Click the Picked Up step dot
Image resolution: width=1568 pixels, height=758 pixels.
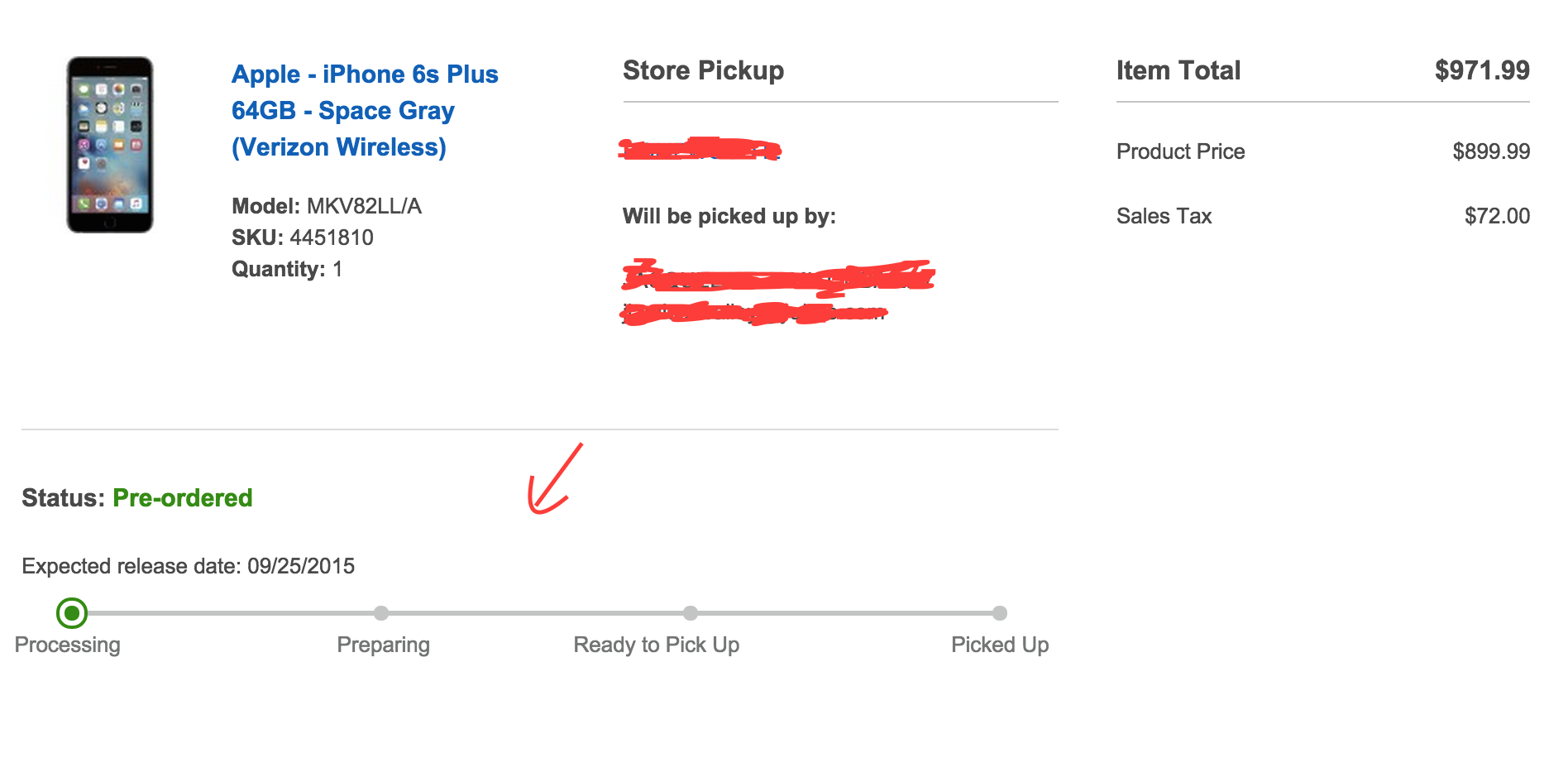1000,613
